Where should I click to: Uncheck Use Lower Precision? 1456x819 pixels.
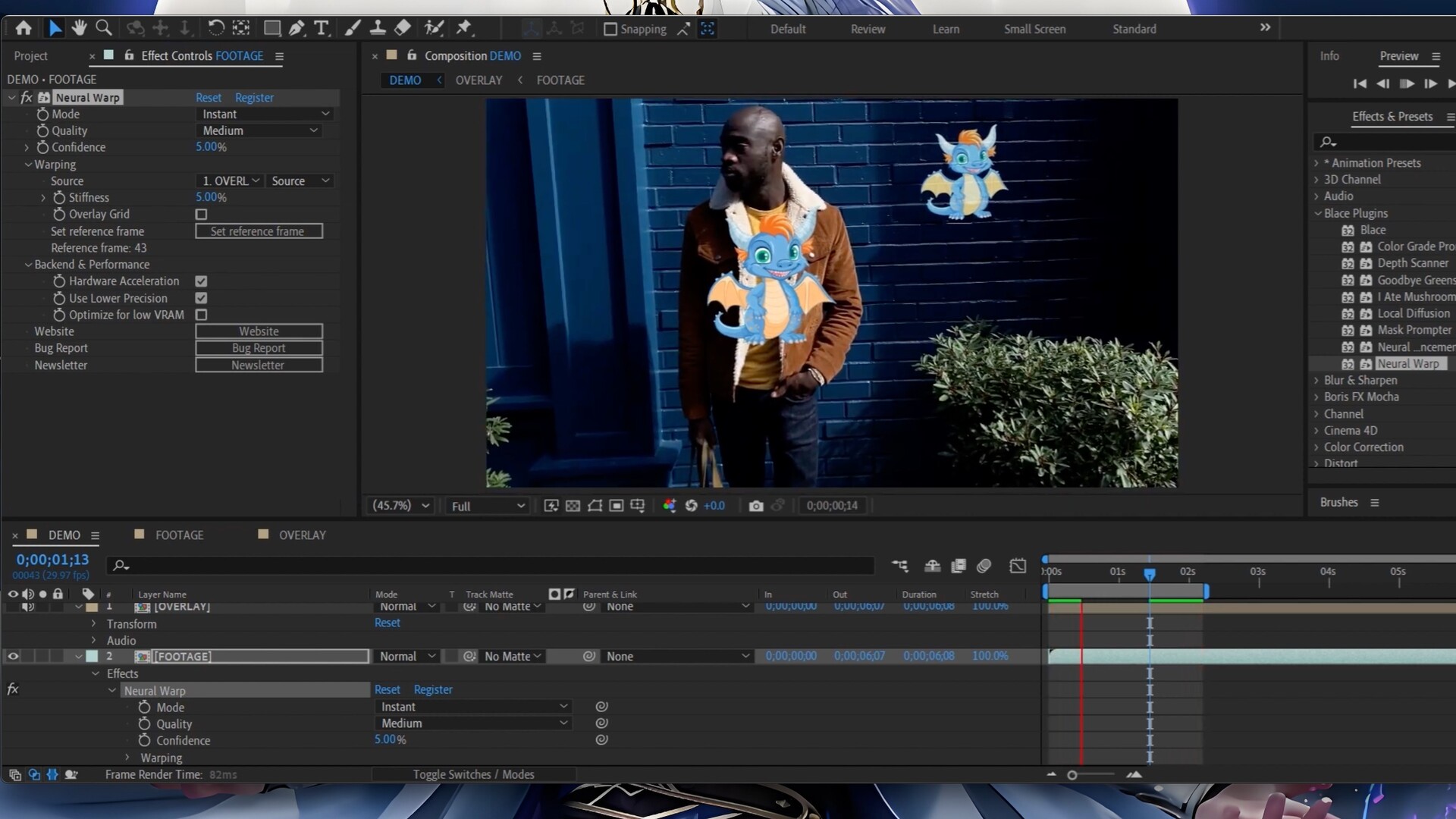click(x=201, y=298)
